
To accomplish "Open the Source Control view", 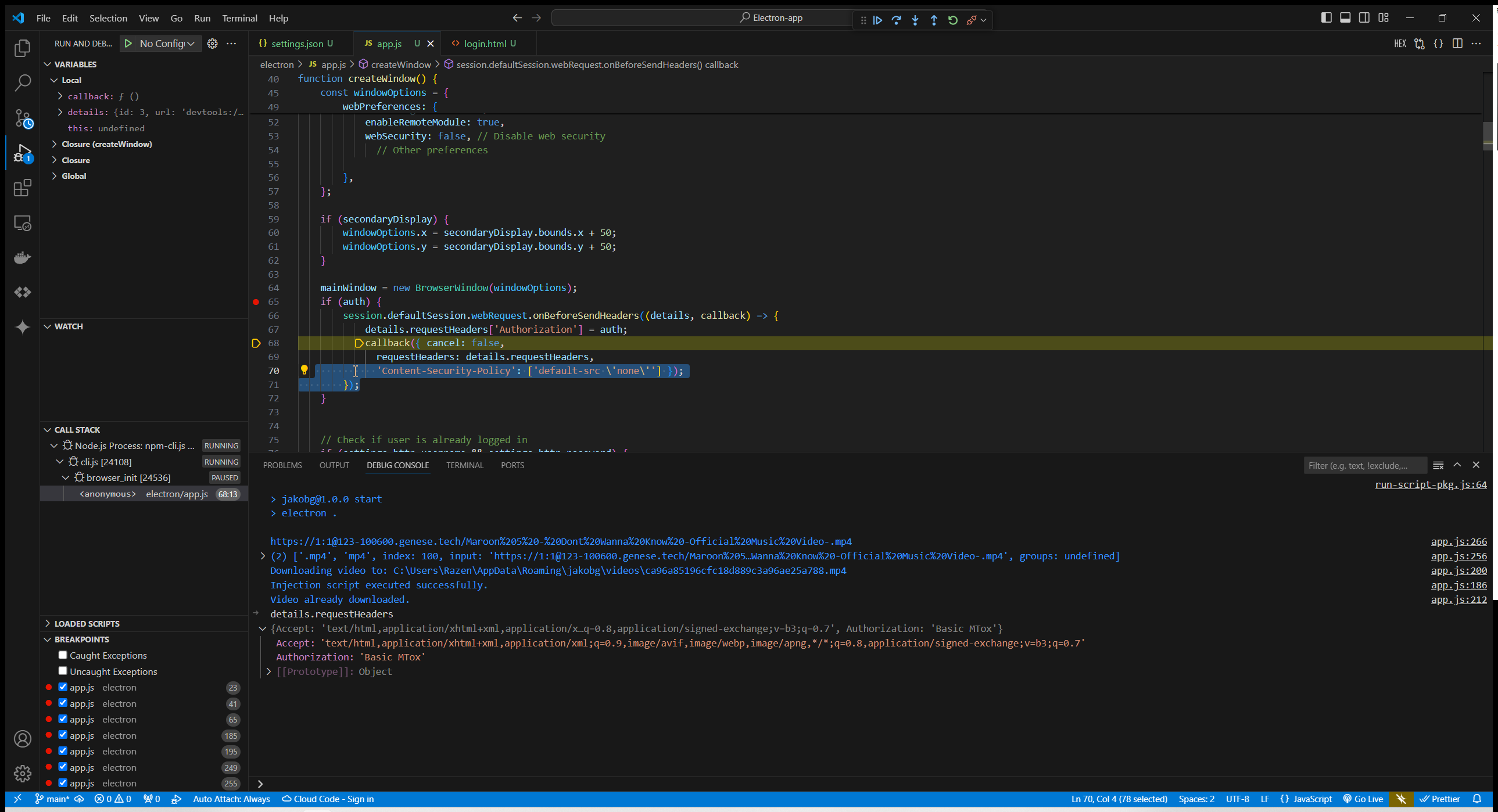I will point(22,118).
